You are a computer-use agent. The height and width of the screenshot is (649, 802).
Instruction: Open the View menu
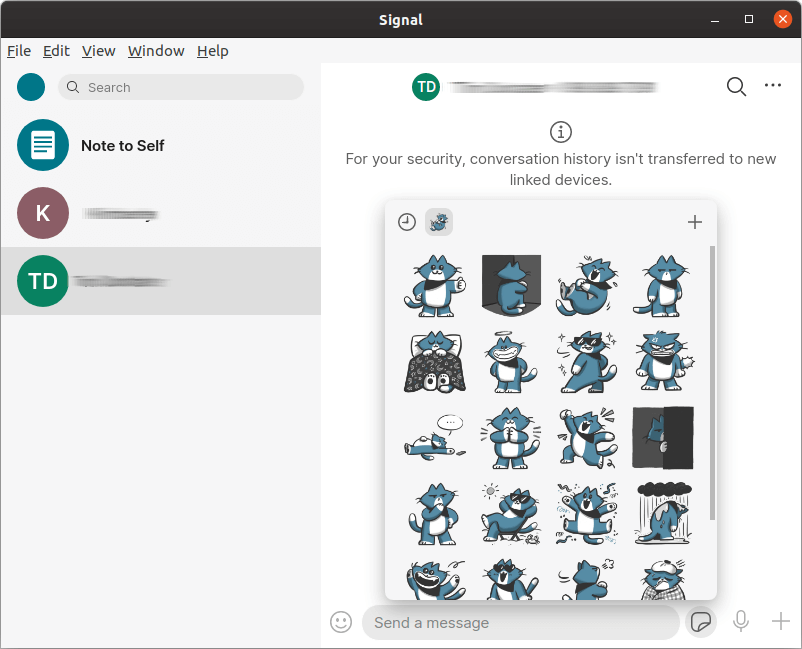pos(98,51)
